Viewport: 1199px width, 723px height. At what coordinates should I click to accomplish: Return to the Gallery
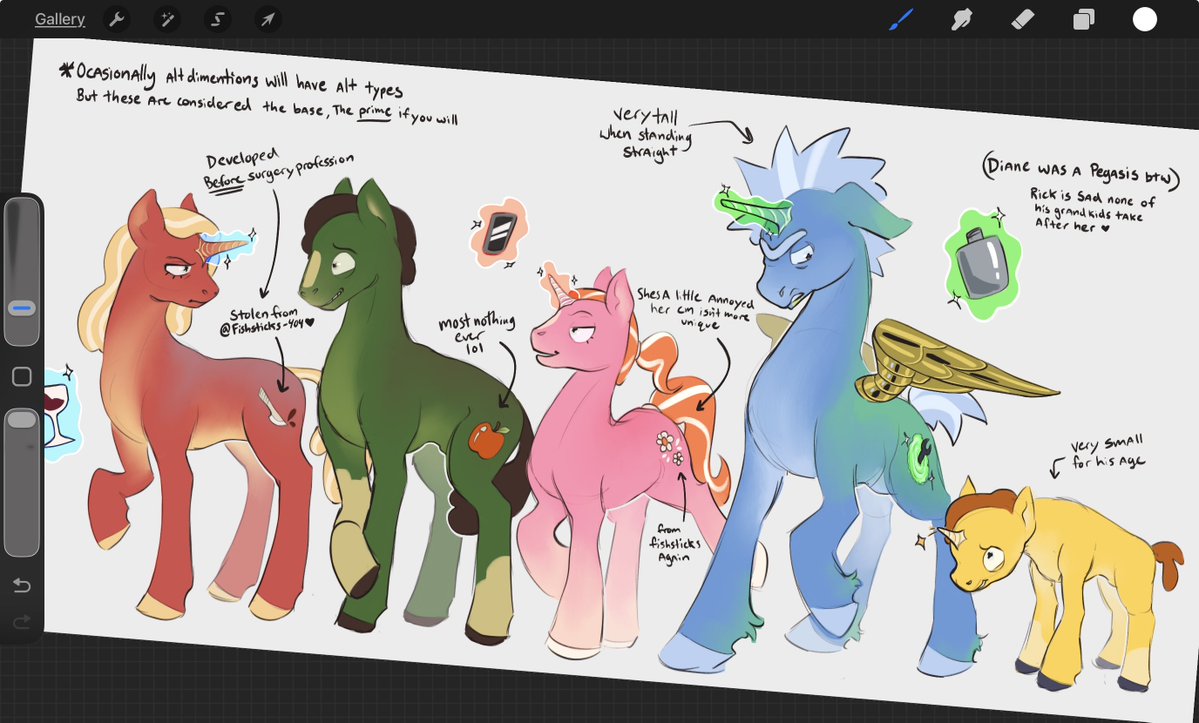(60, 19)
